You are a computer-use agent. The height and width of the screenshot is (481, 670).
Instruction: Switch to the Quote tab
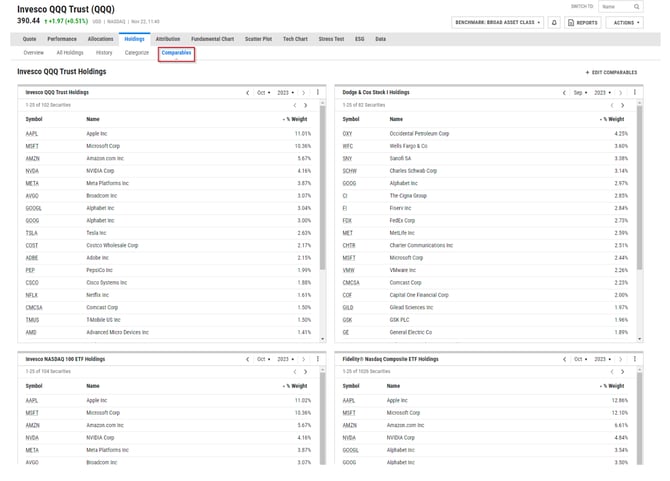point(29,39)
